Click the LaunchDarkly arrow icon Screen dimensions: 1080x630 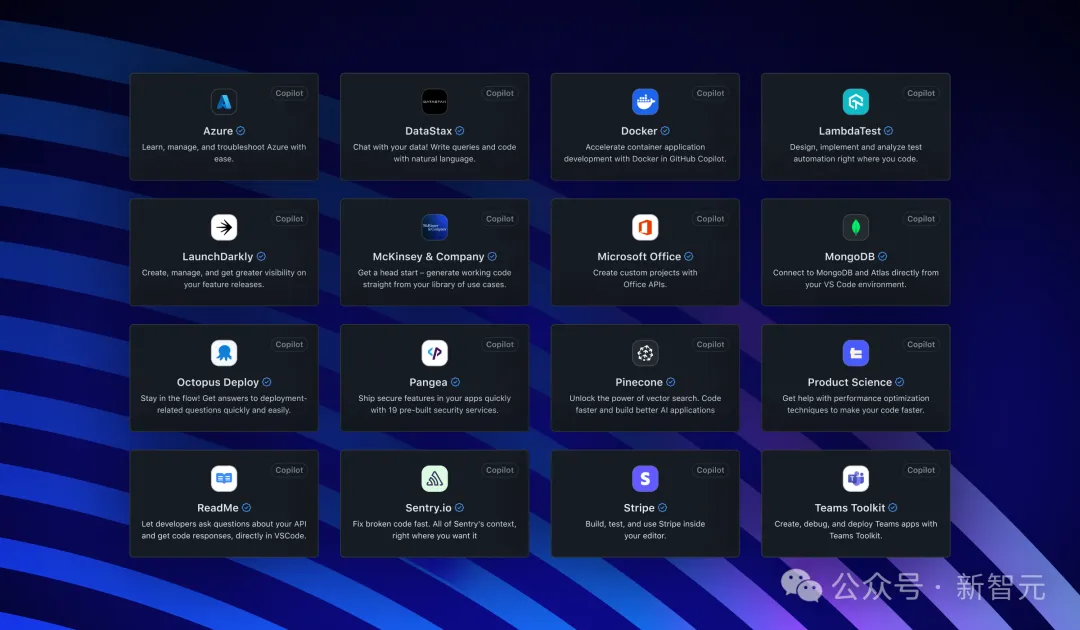224,227
